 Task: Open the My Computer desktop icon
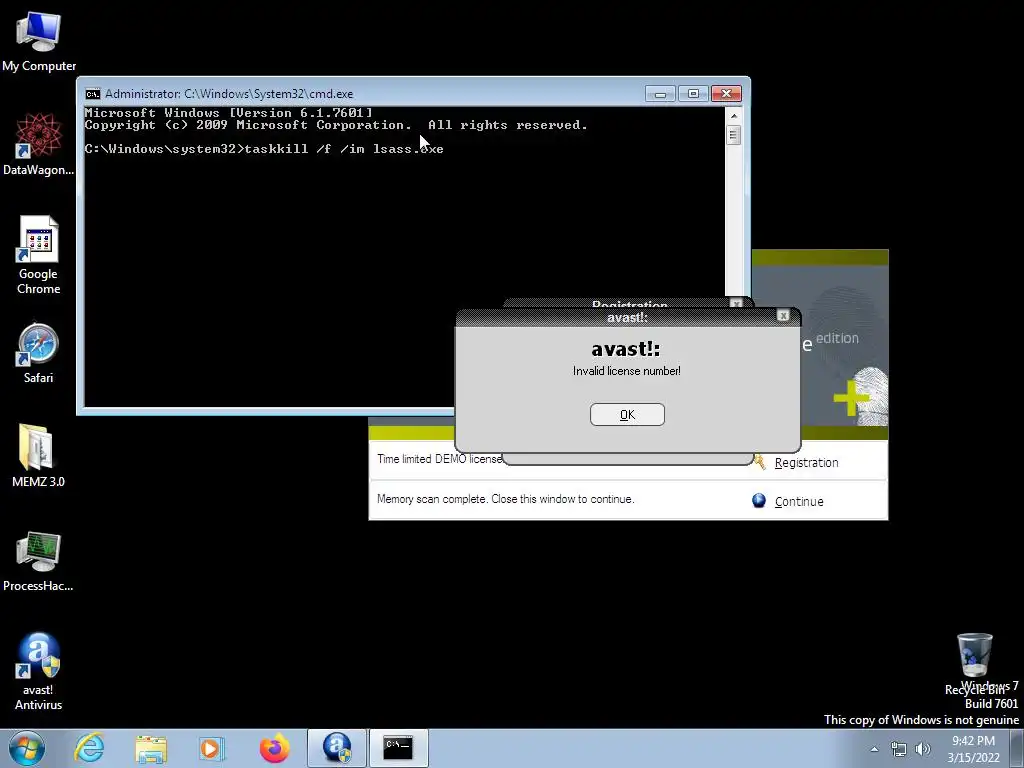pos(39,40)
